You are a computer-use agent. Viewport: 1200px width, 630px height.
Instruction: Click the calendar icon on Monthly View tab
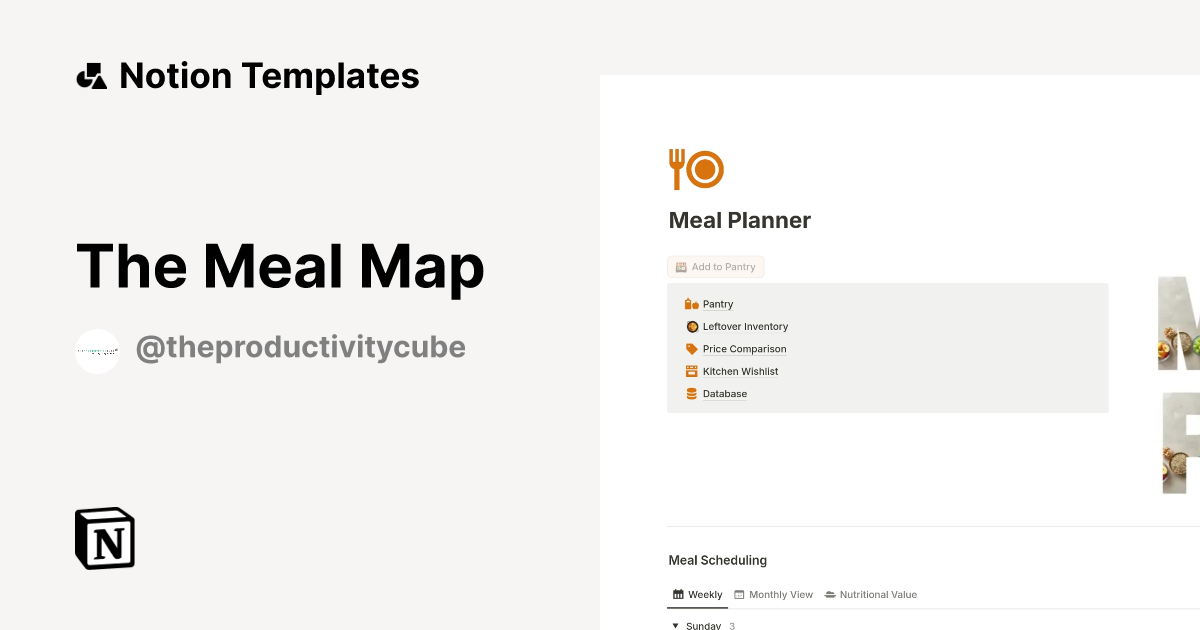(x=737, y=594)
